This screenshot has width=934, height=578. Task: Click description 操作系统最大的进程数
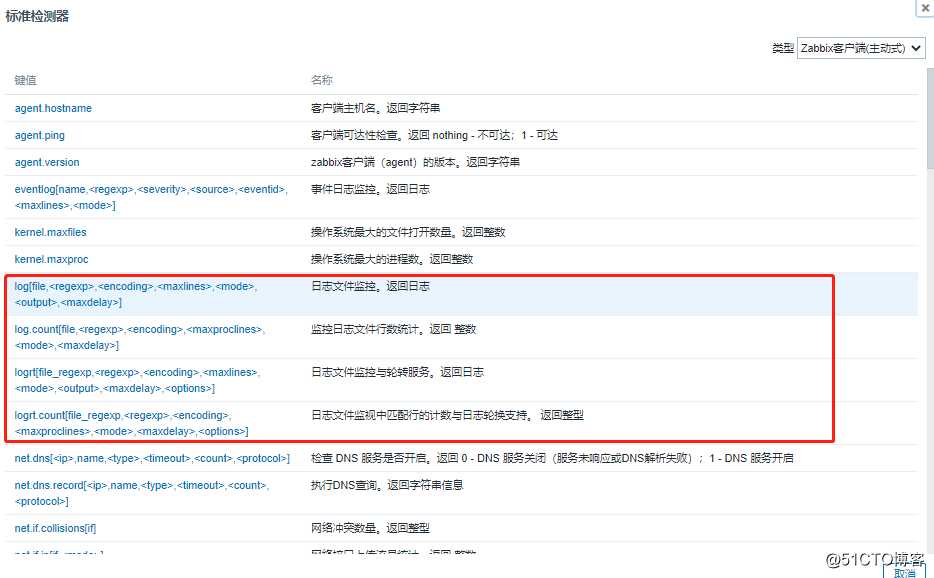click(x=392, y=259)
